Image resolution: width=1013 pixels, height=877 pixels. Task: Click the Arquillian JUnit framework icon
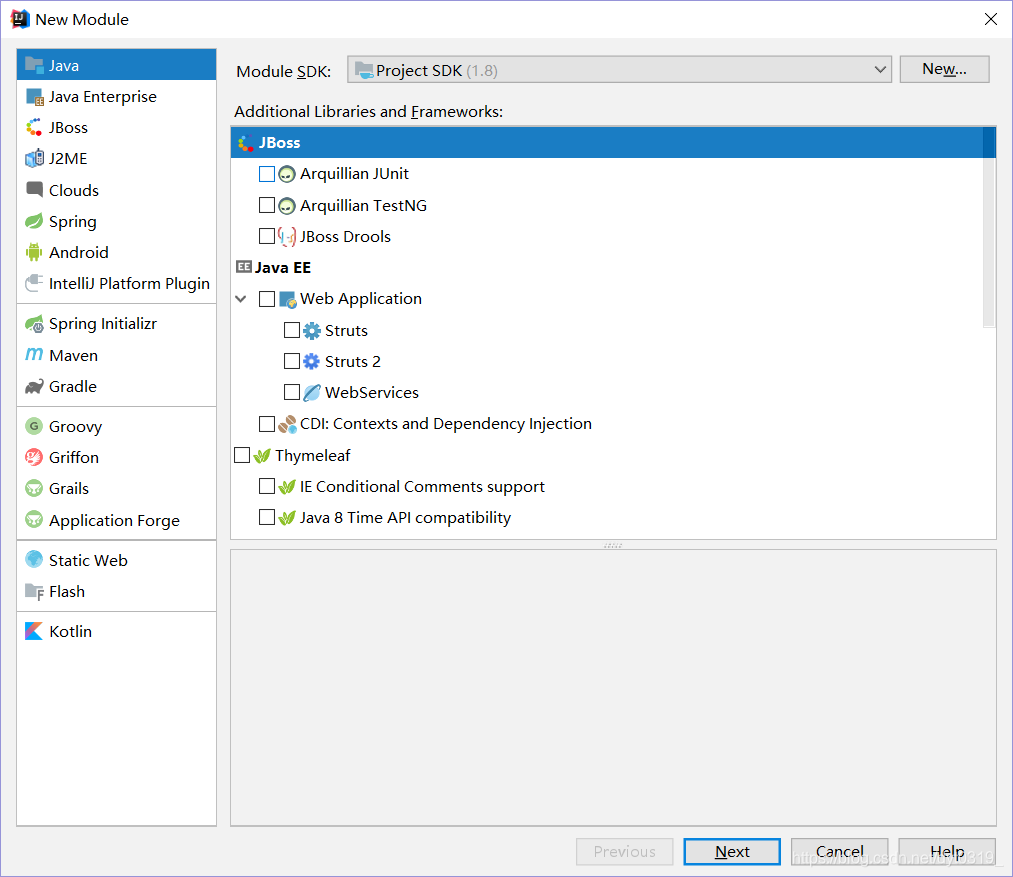[x=287, y=174]
